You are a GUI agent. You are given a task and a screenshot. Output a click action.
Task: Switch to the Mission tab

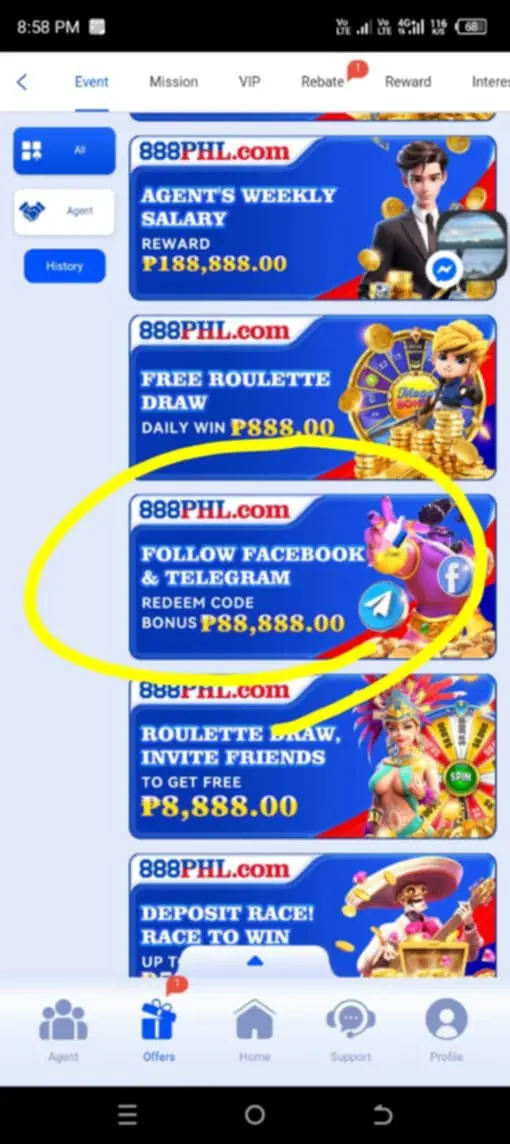(x=174, y=82)
